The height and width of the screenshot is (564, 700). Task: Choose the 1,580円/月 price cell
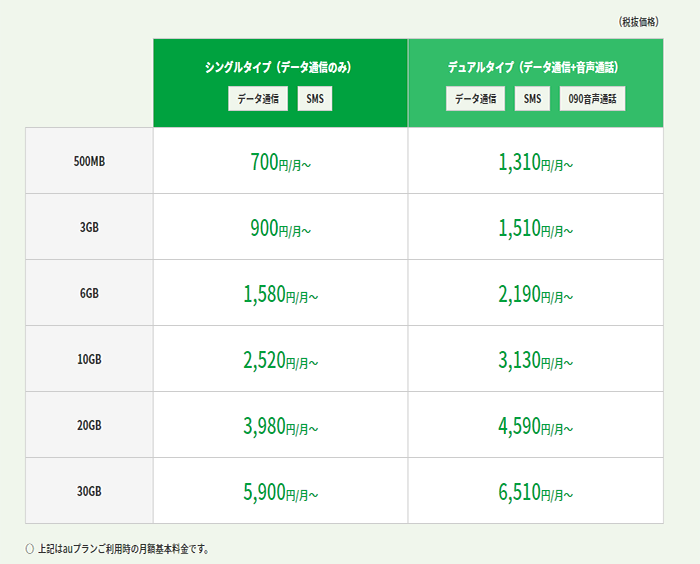click(x=280, y=294)
